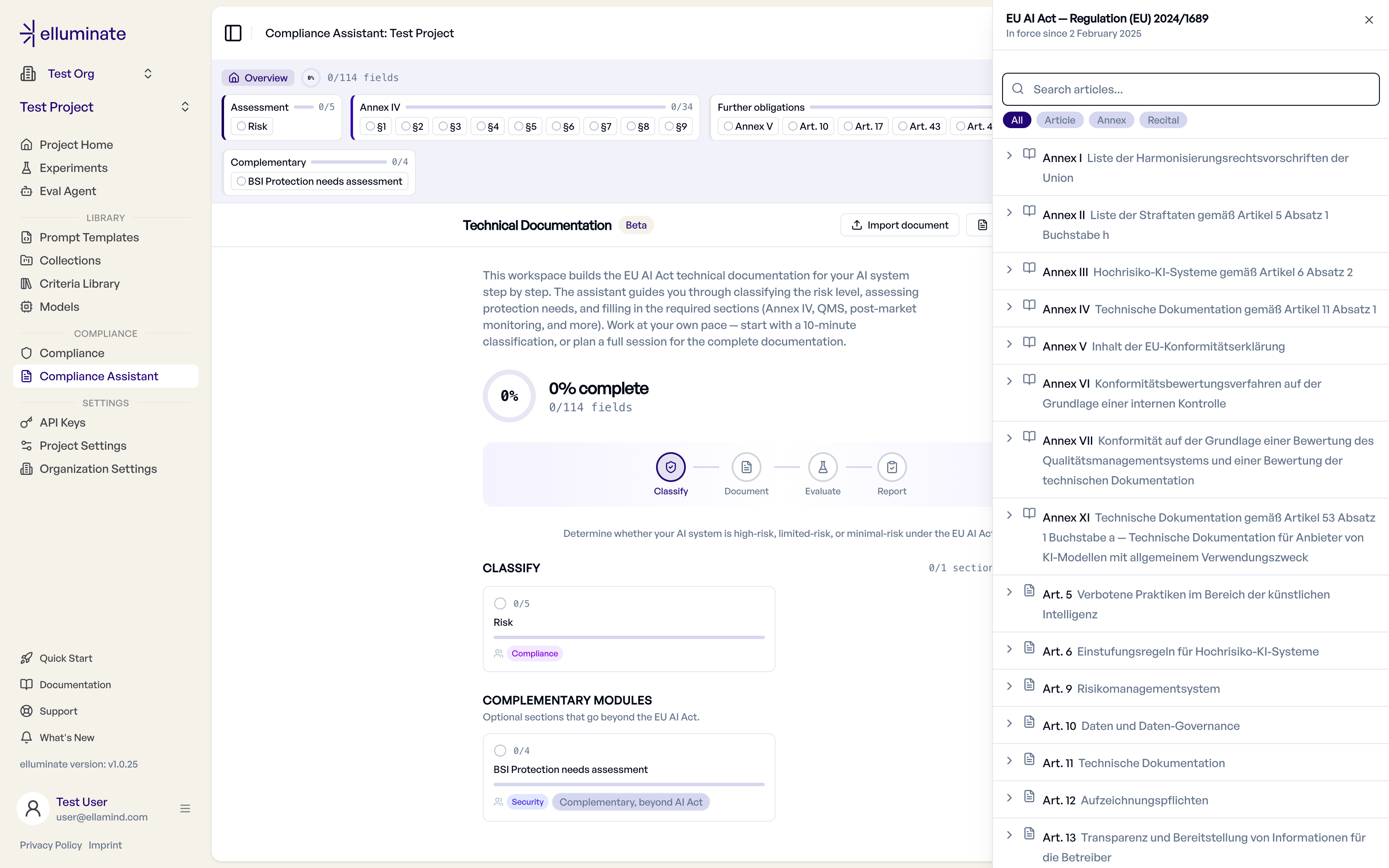Click Risk card progress bar
This screenshot has height=868, width=1389.
tap(628, 637)
